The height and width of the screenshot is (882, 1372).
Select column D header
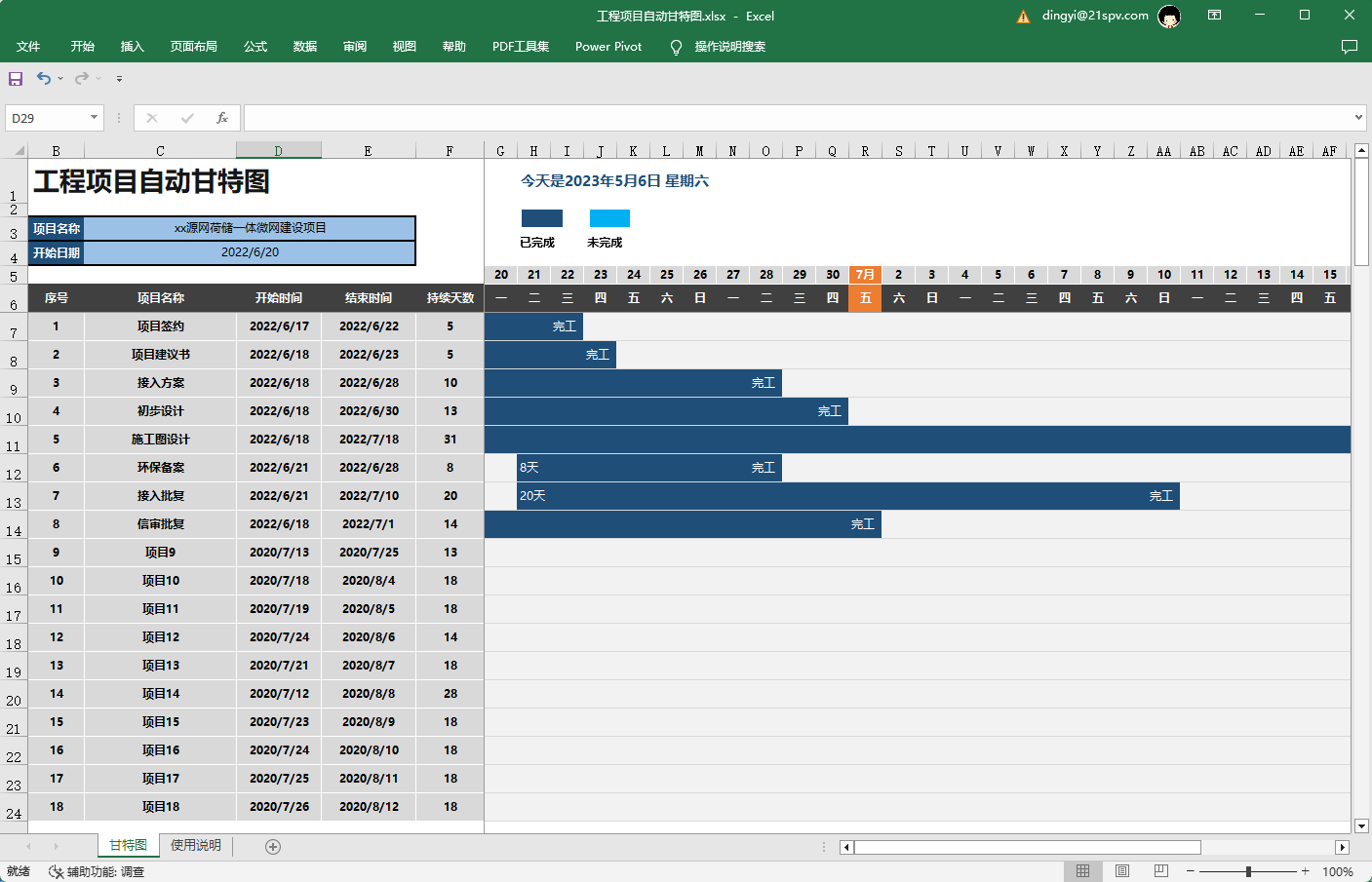tap(279, 151)
